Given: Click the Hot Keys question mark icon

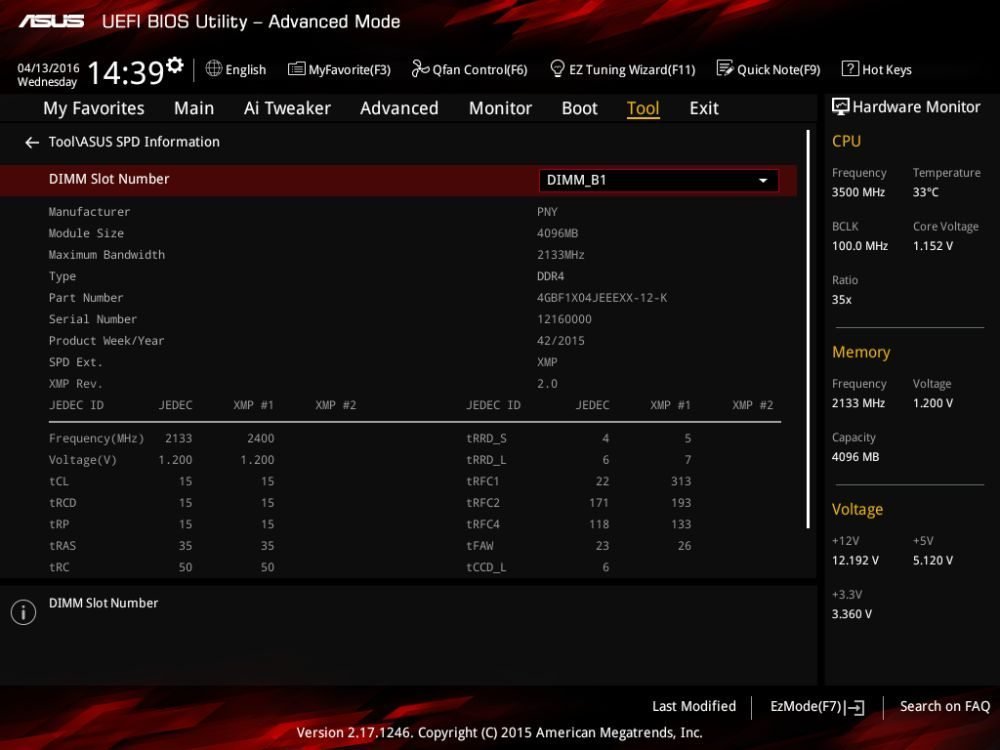Looking at the screenshot, I should (849, 68).
